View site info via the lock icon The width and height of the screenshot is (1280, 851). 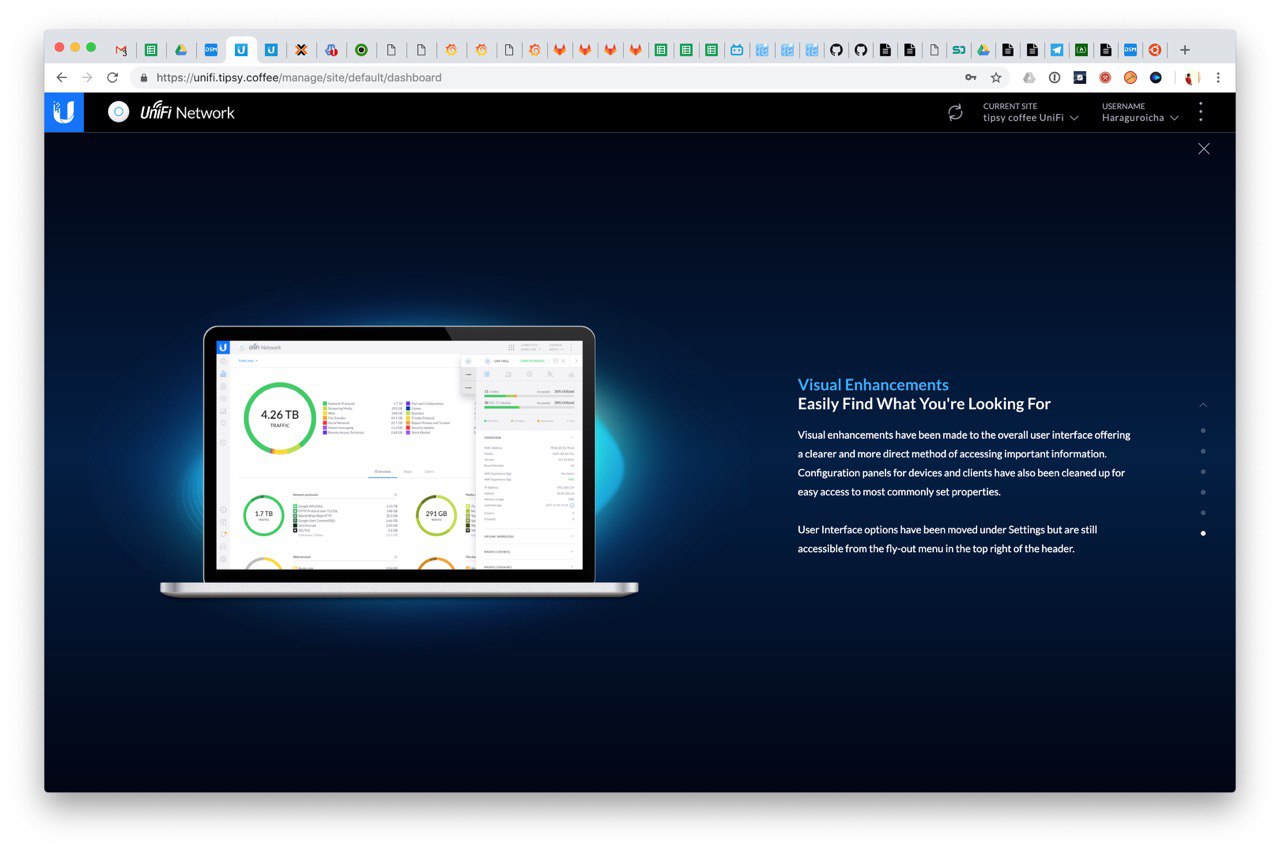pos(144,77)
